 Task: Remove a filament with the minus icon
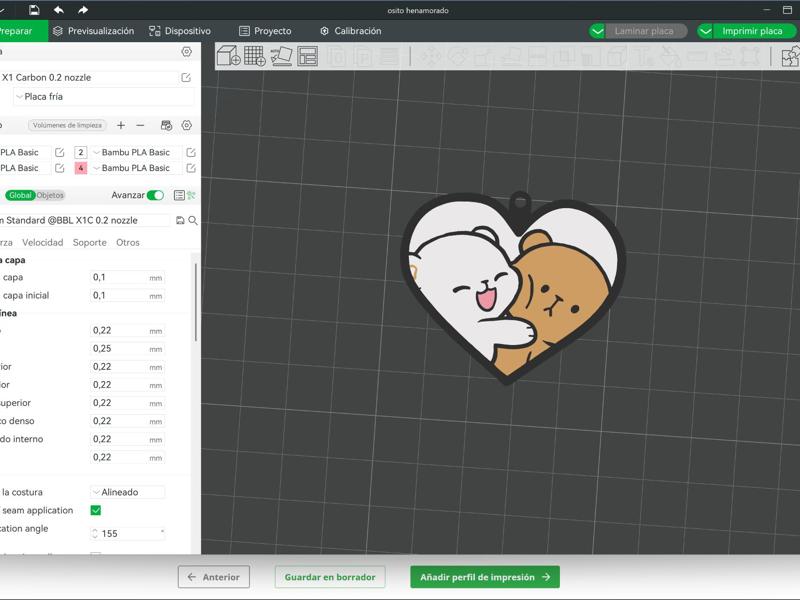[x=139, y=125]
